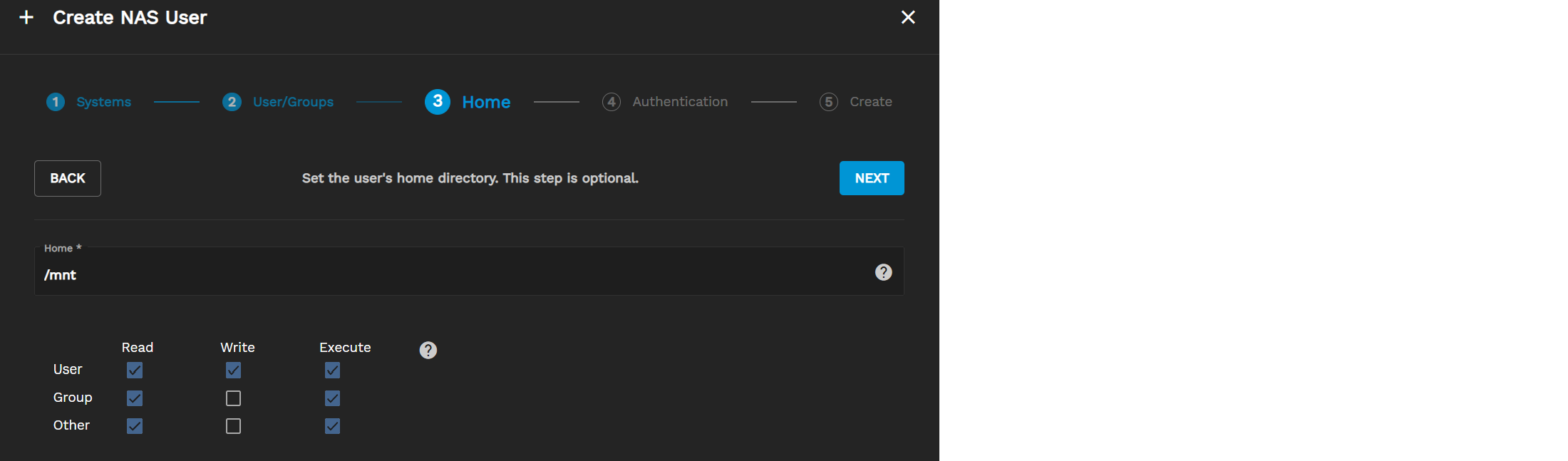Click the plus icon beside Create NAS User
Viewport: 1568px width, 461px height.
[x=26, y=17]
